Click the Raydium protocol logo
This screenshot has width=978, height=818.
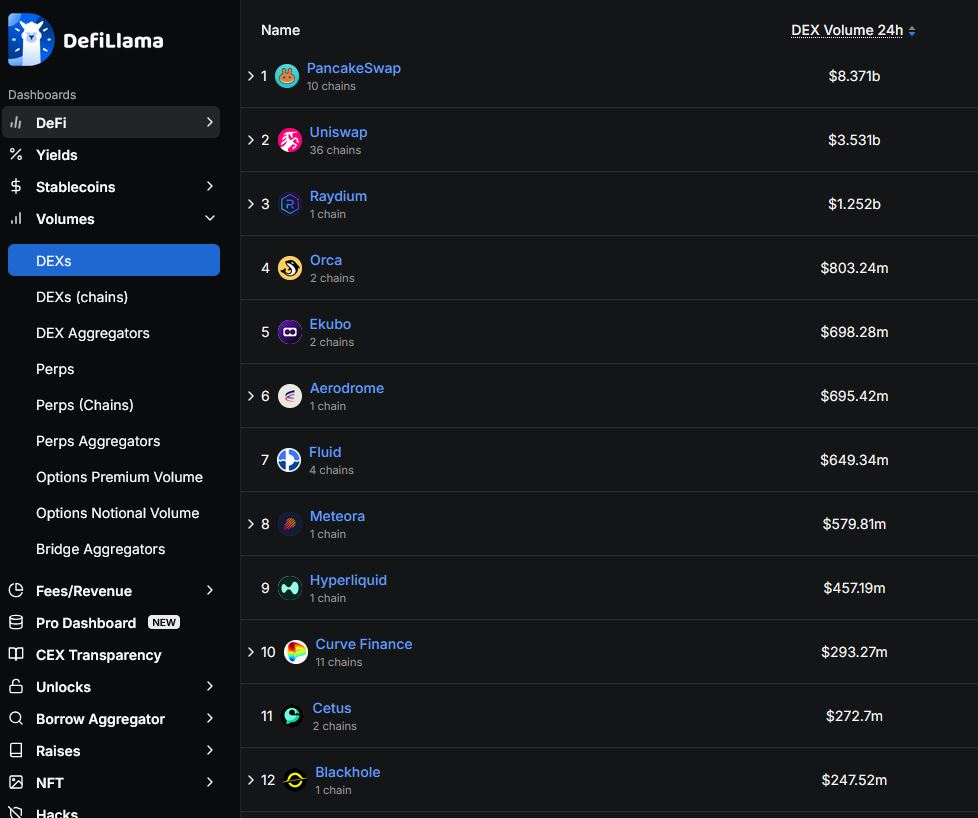pyautogui.click(x=287, y=203)
